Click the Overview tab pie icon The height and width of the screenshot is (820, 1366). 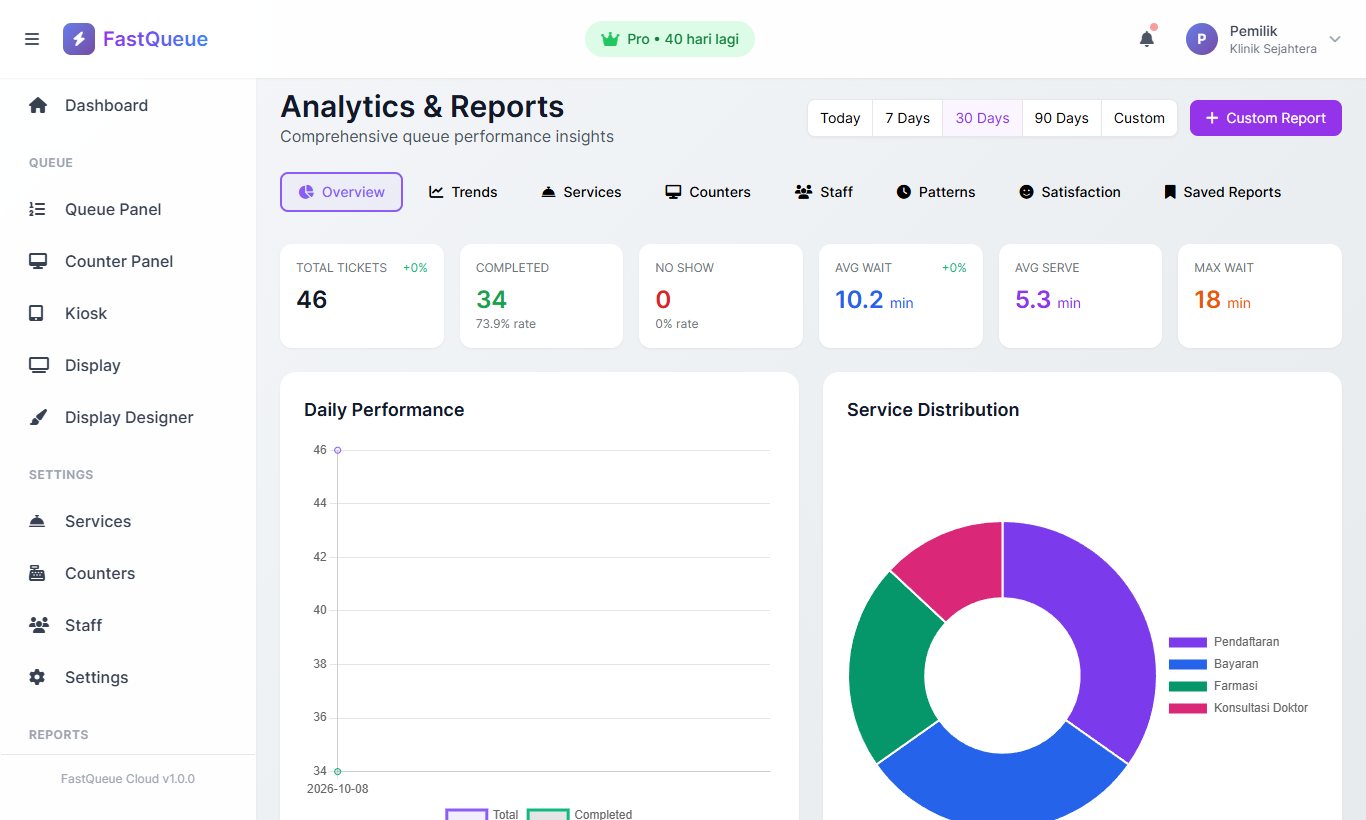click(307, 192)
